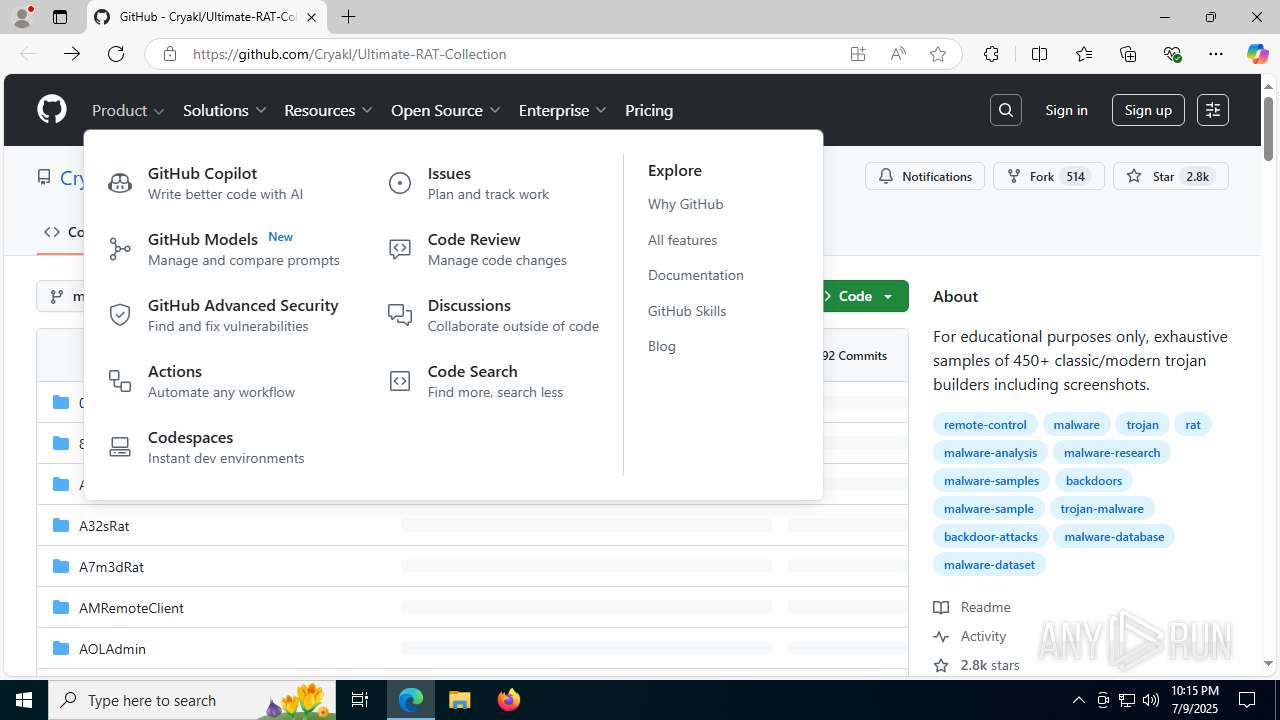Launch Firefox from the taskbar
This screenshot has width=1280, height=720.
pos(509,700)
